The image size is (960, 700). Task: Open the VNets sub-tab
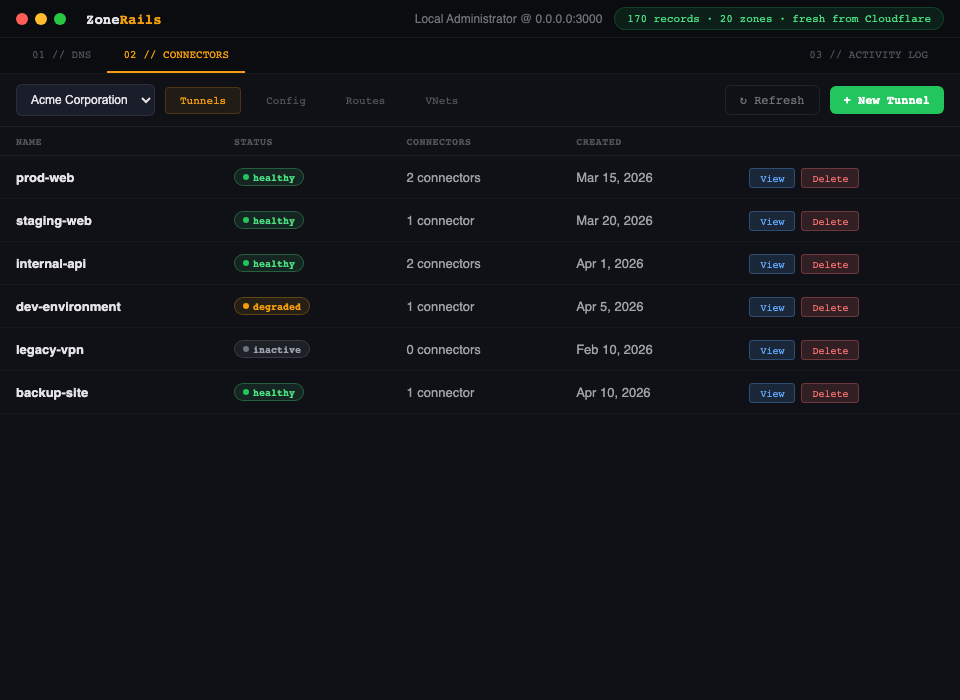click(441, 101)
